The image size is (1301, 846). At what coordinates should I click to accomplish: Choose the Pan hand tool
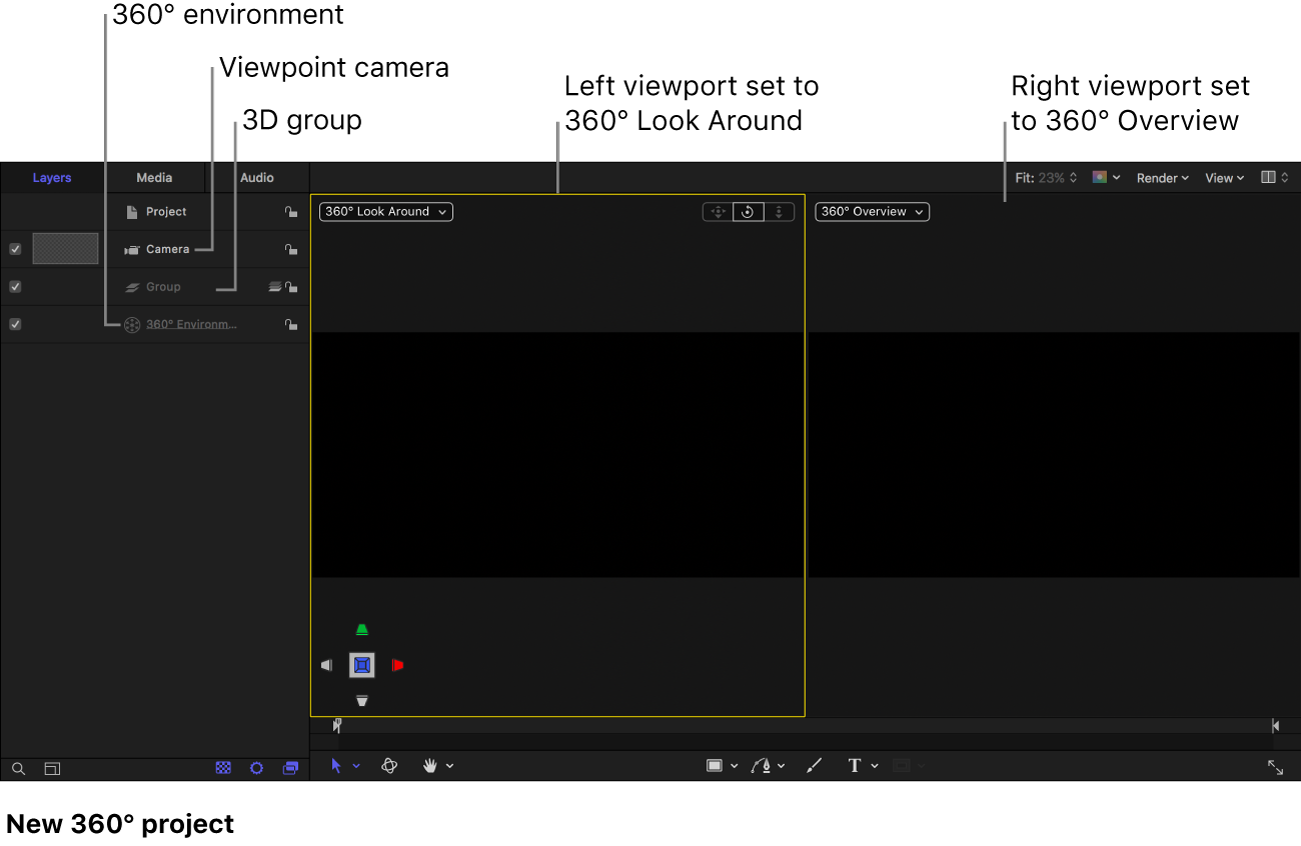point(431,766)
